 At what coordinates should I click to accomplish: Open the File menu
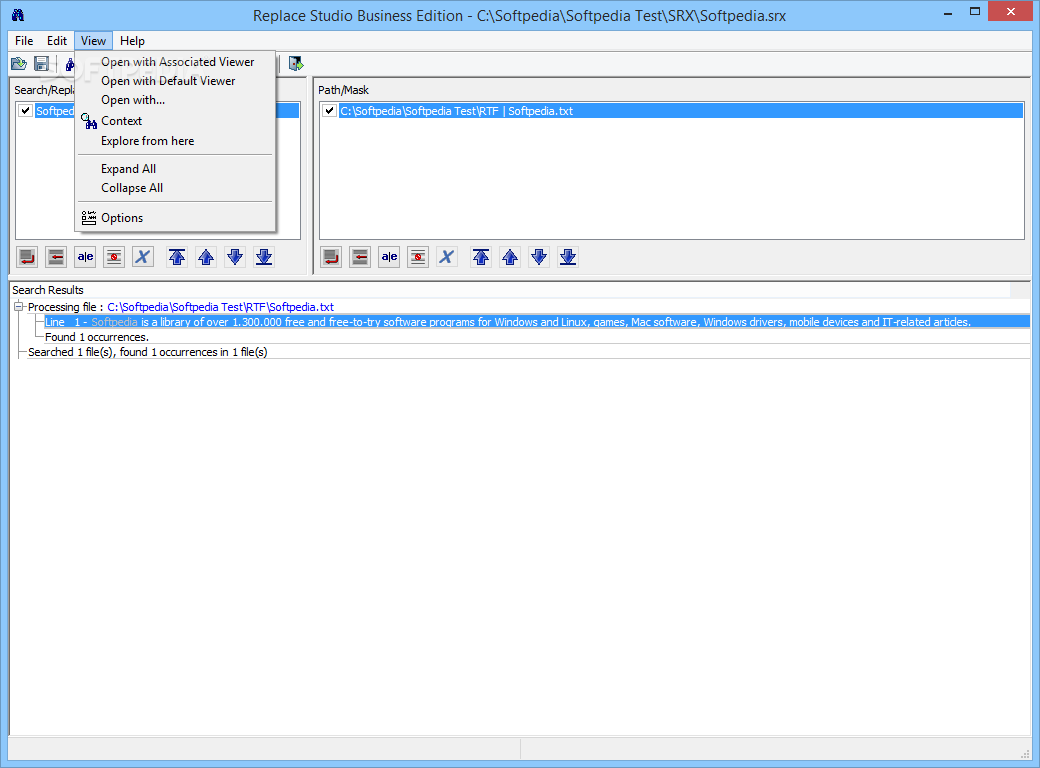point(24,40)
